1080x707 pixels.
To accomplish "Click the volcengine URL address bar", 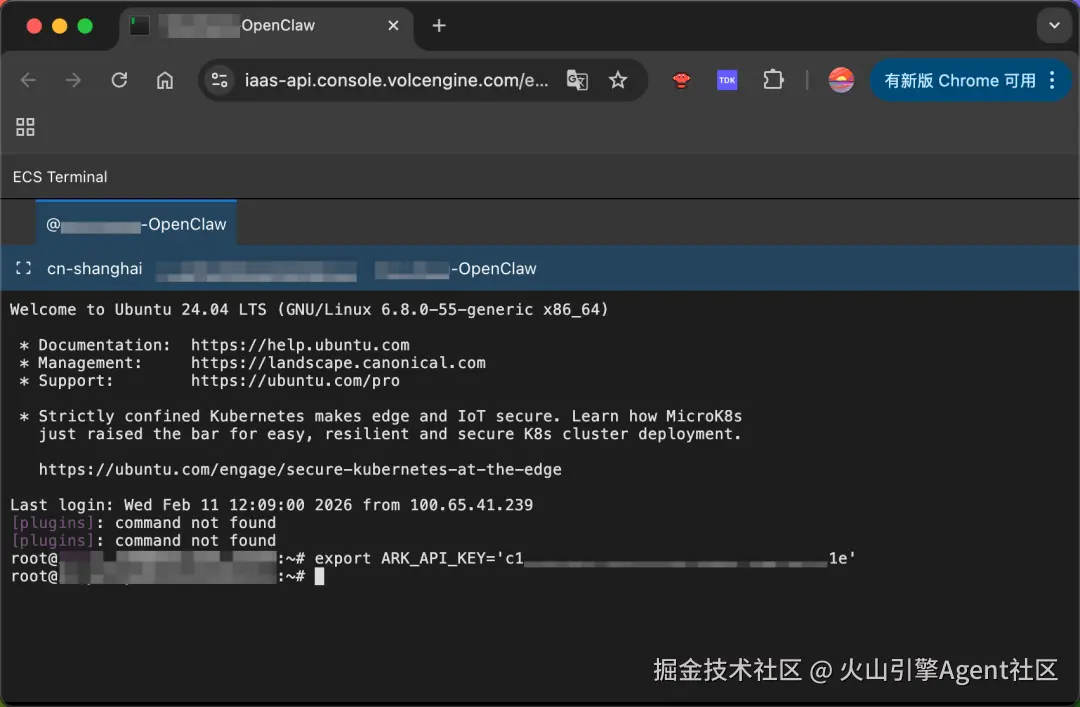I will point(397,81).
